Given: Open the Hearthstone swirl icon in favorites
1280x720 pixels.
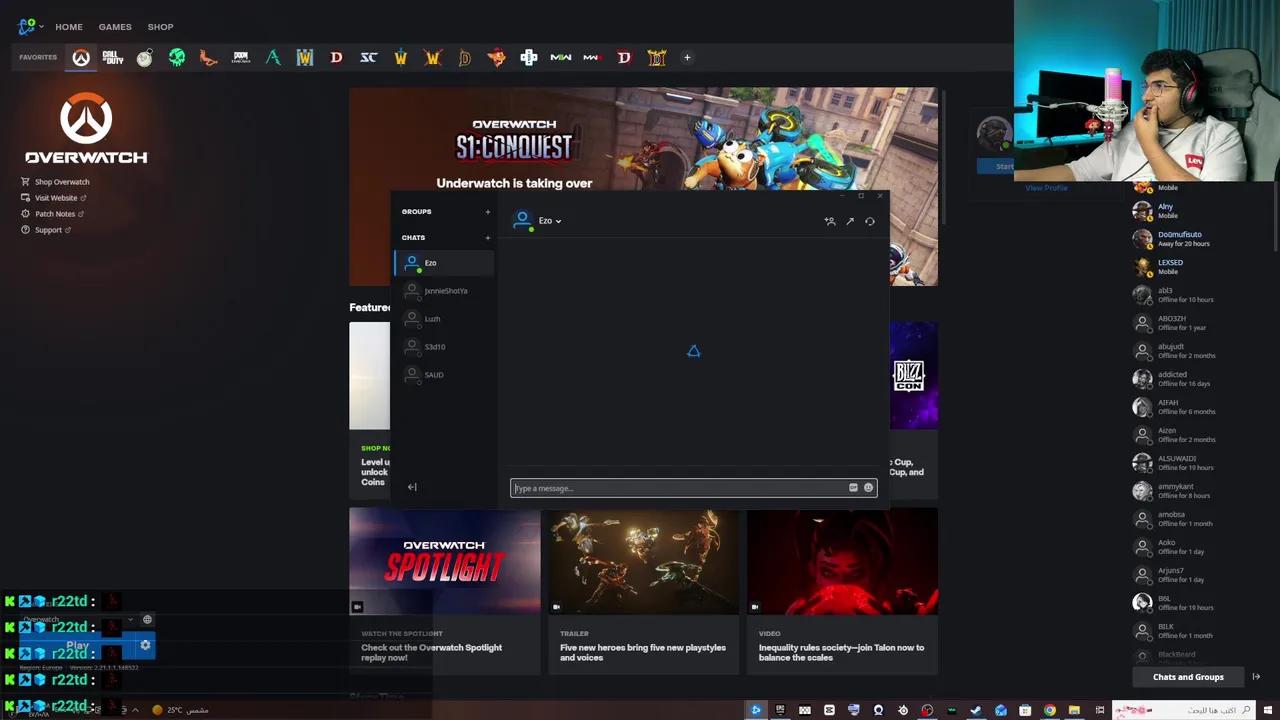Looking at the screenshot, I should [x=145, y=58].
